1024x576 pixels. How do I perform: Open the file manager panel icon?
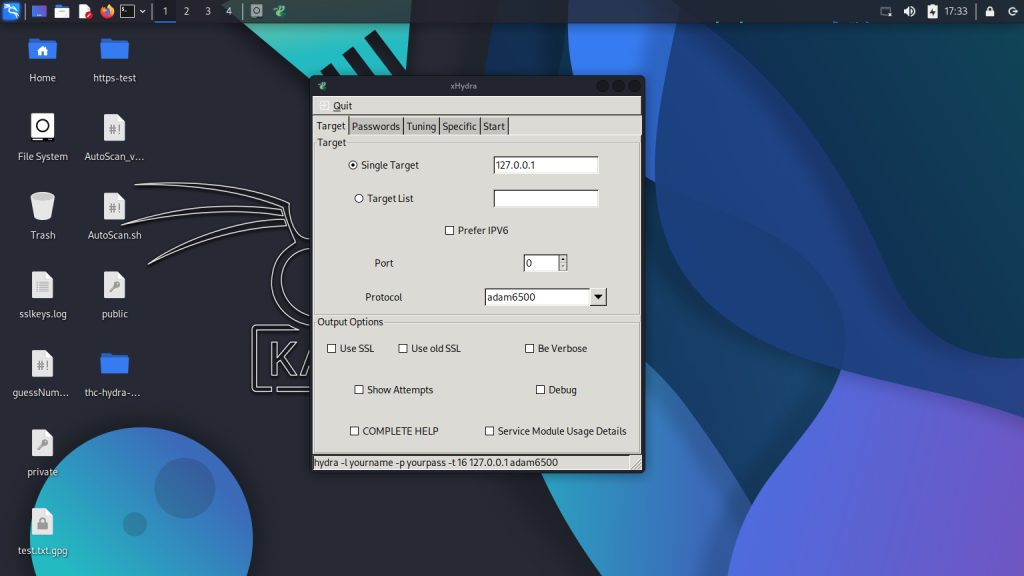pos(62,11)
